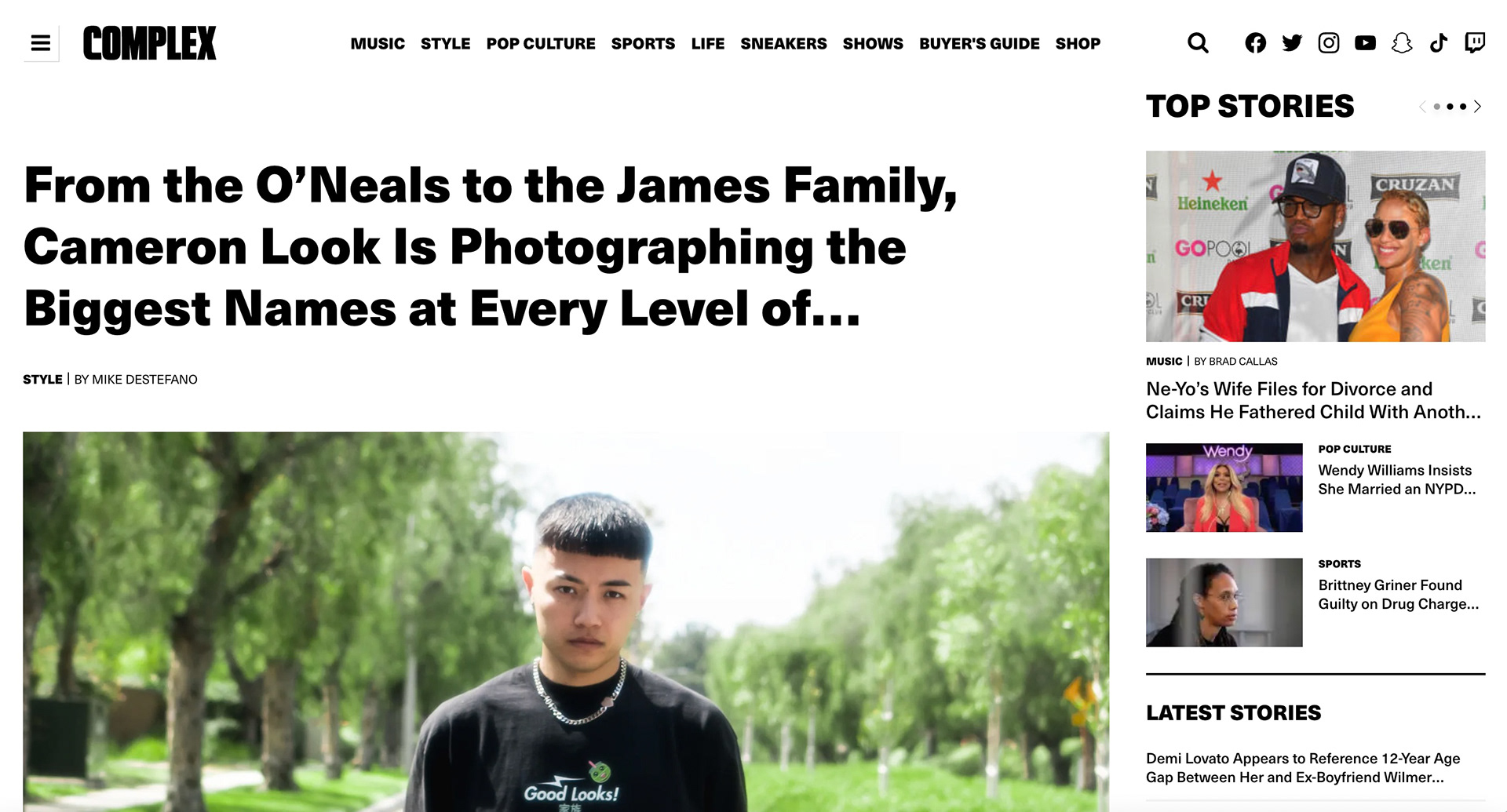The height and width of the screenshot is (812, 1507).
Task: Open the YouTube icon link
Action: pos(1365,43)
